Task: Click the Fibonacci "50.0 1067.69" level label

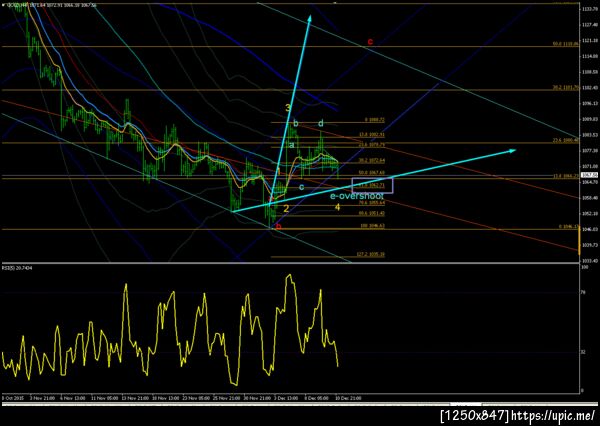Action: point(372,173)
